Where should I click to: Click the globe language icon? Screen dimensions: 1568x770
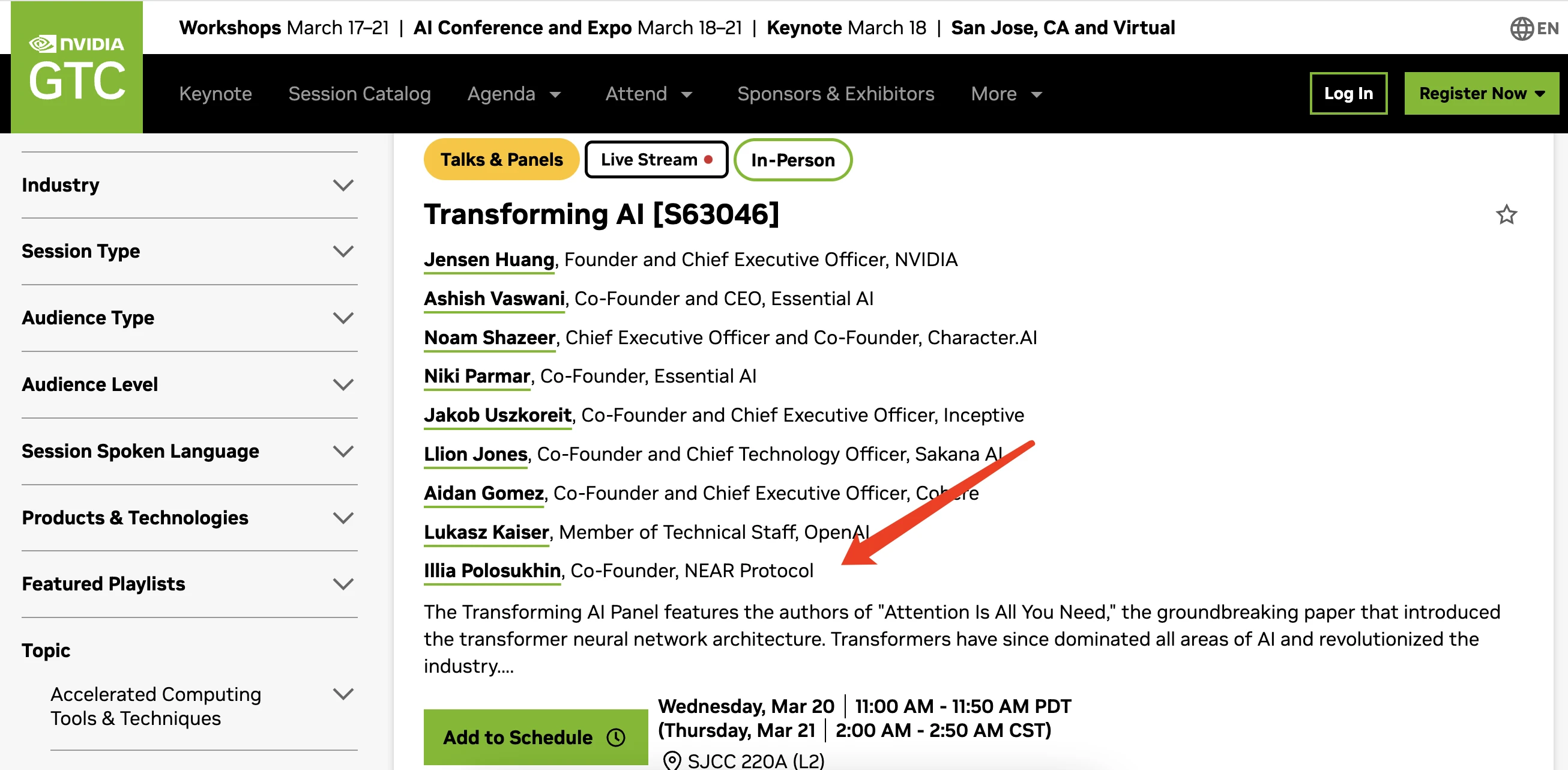coord(1521,29)
